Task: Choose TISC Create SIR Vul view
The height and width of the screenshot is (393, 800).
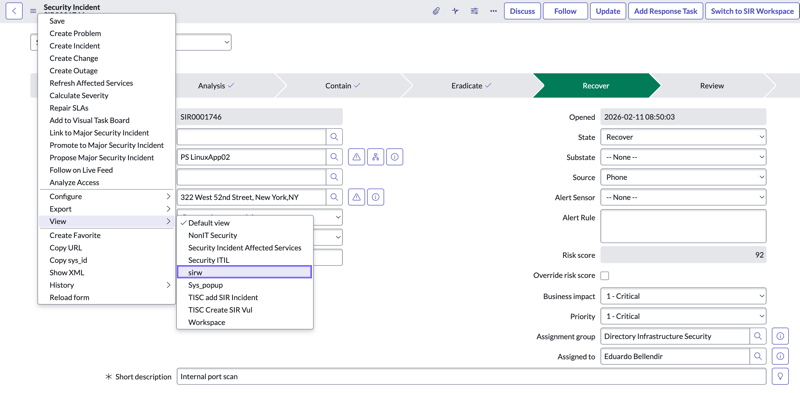Action: pyautogui.click(x=244, y=309)
